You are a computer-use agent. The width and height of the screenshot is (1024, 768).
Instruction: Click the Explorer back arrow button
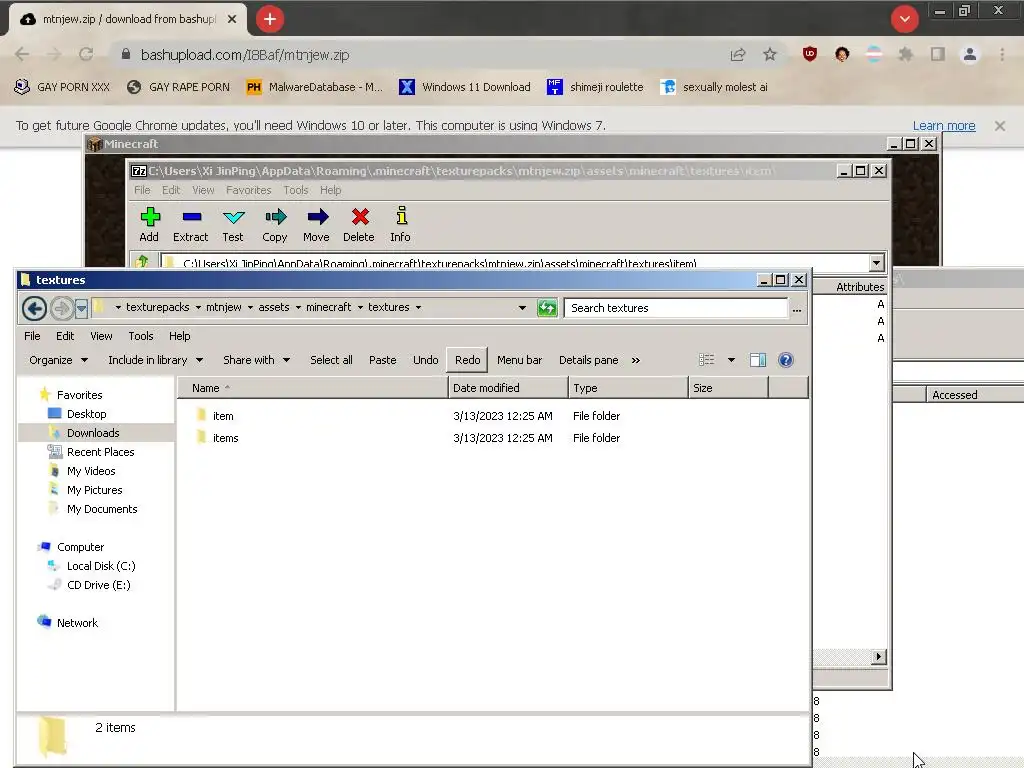34,308
